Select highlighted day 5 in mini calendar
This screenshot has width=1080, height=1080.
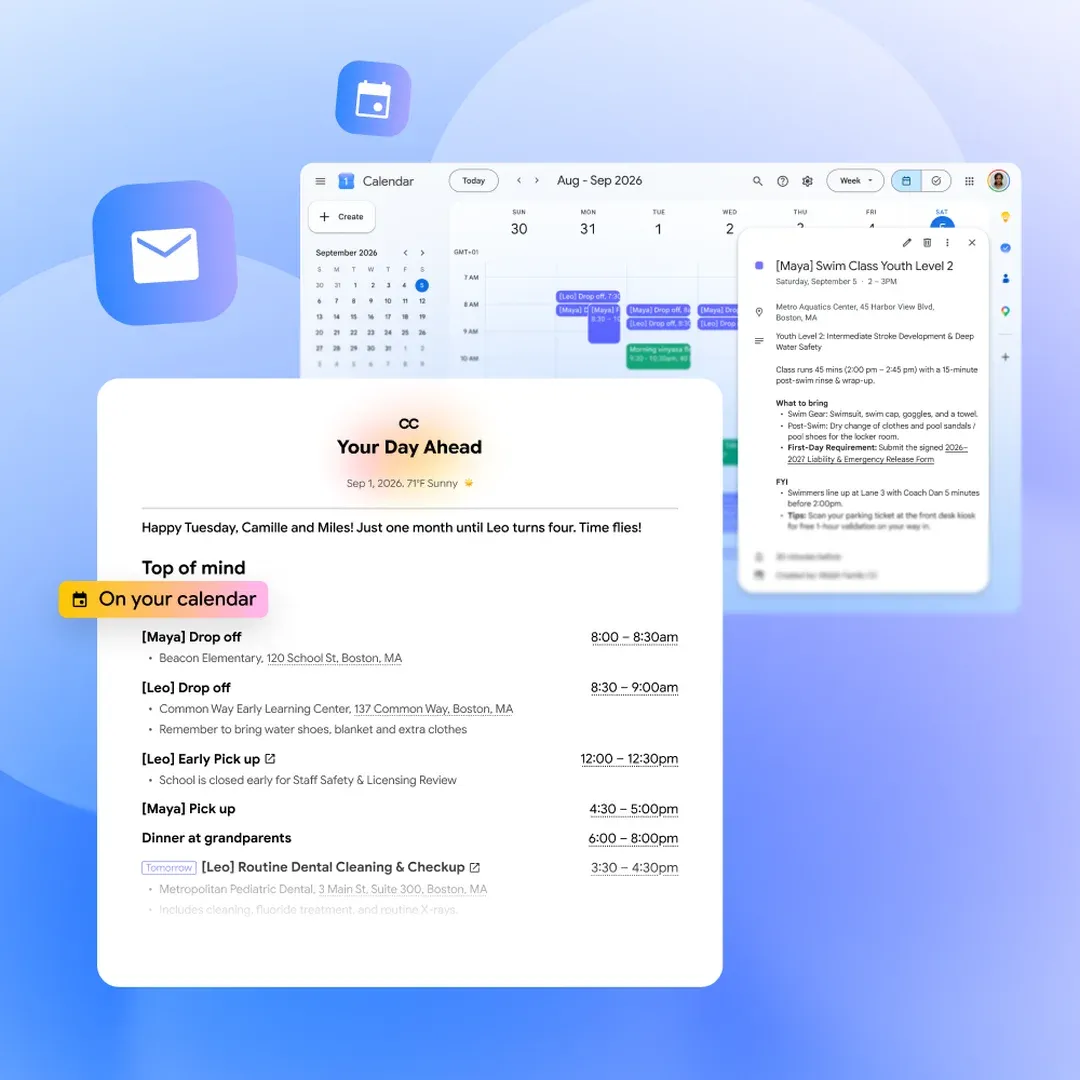(x=422, y=285)
